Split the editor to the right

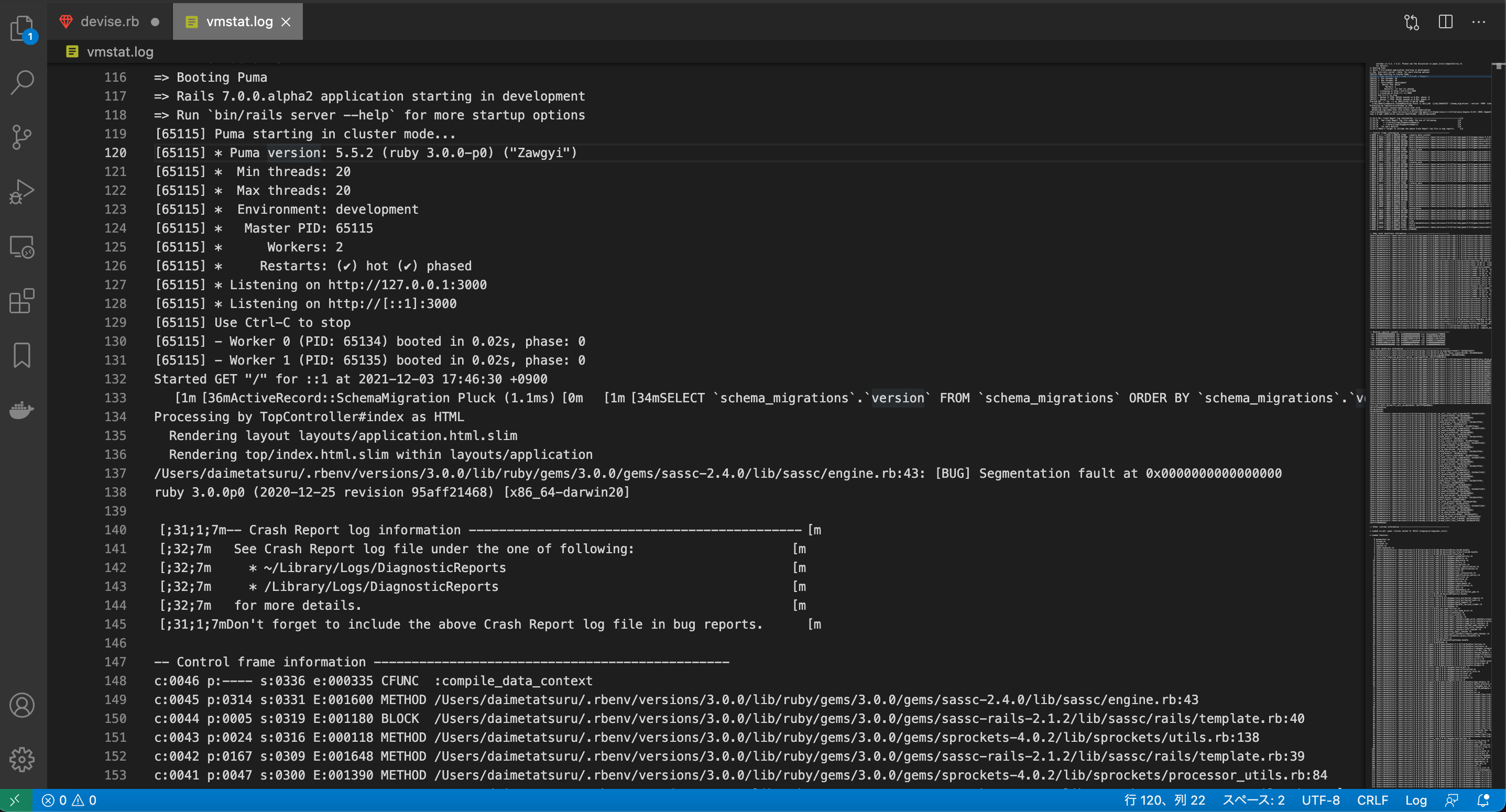coord(1445,21)
